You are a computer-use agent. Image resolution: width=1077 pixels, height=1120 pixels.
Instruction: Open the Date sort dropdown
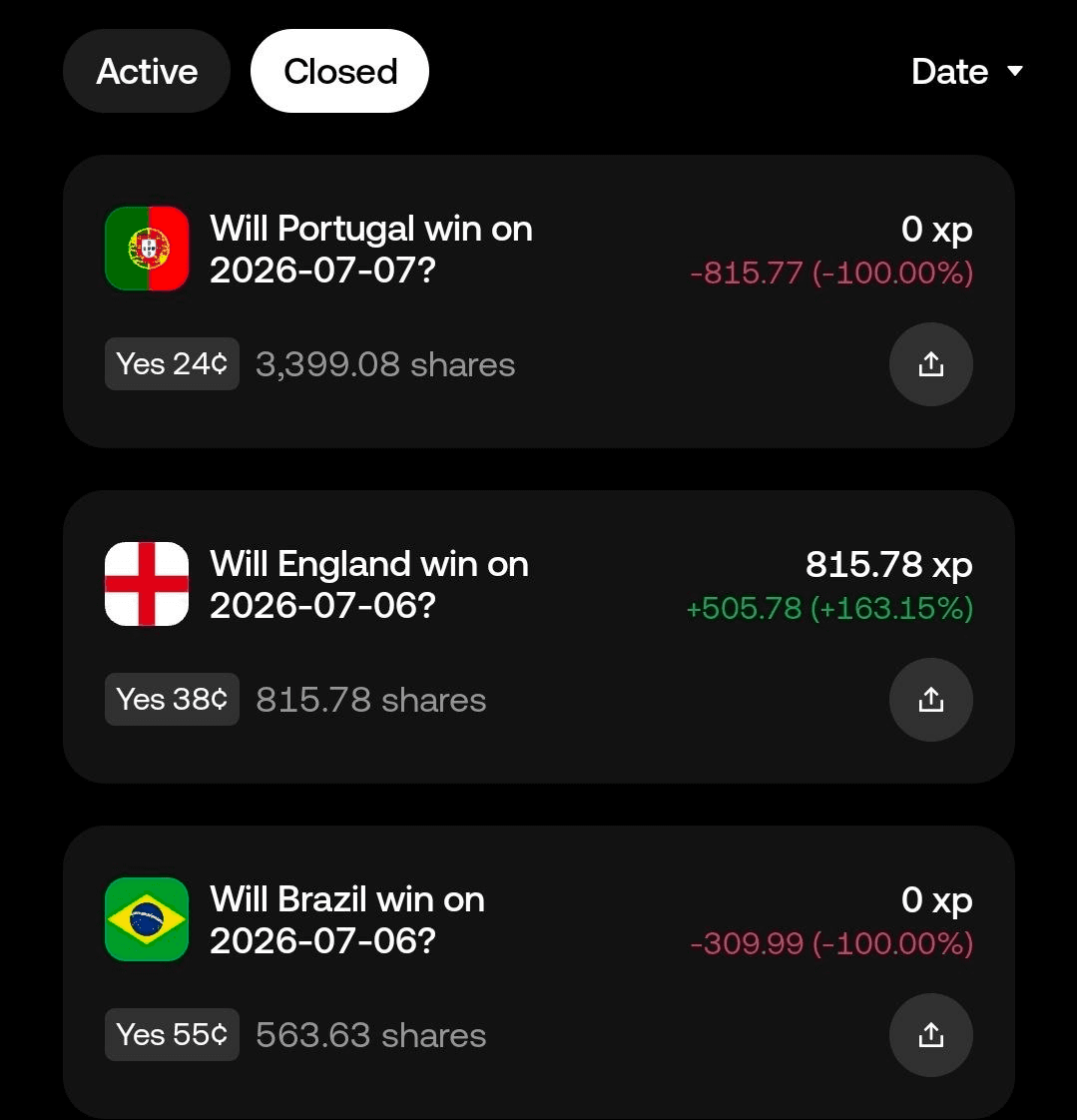[x=967, y=71]
